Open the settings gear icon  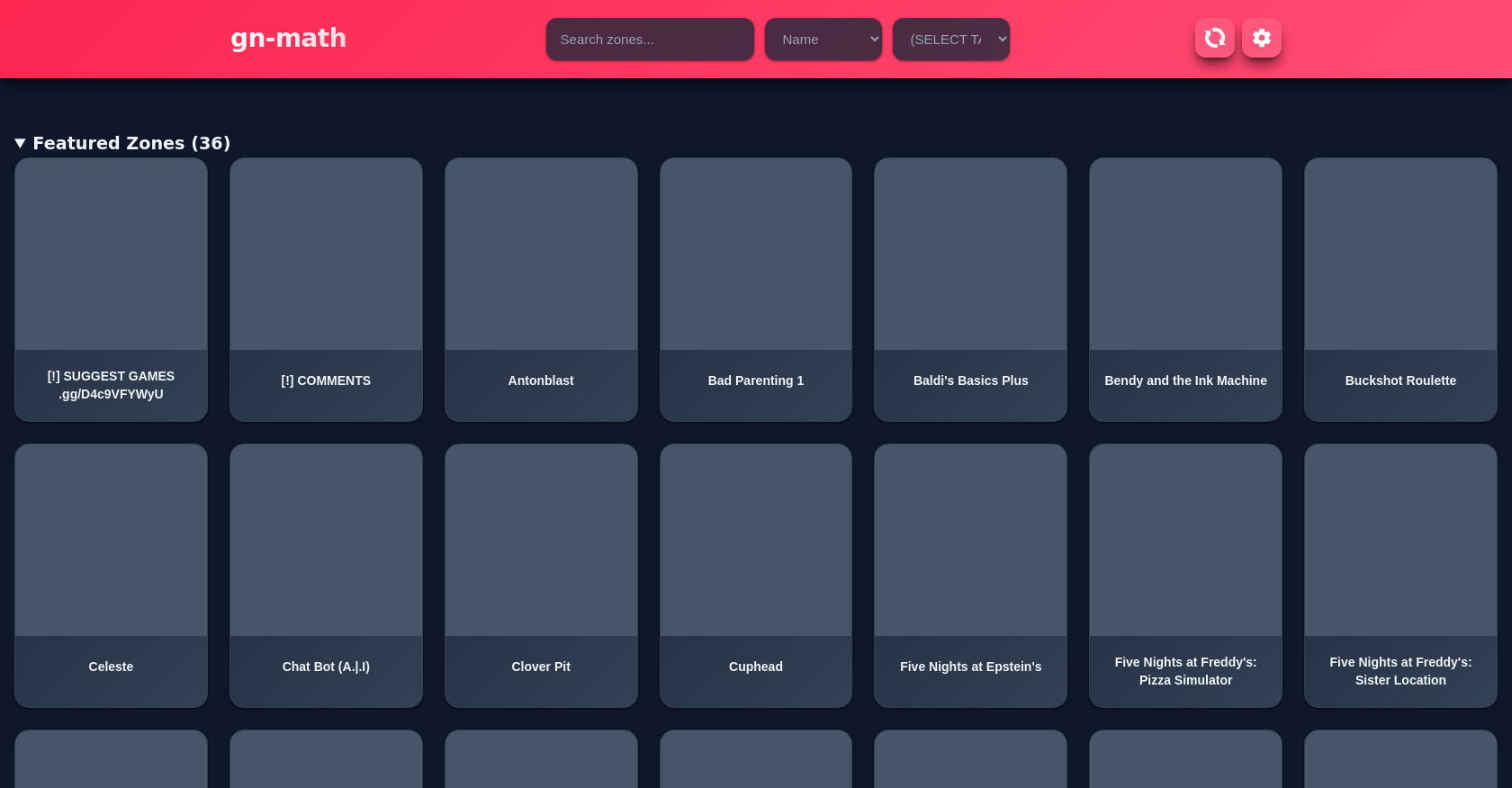coord(1261,38)
